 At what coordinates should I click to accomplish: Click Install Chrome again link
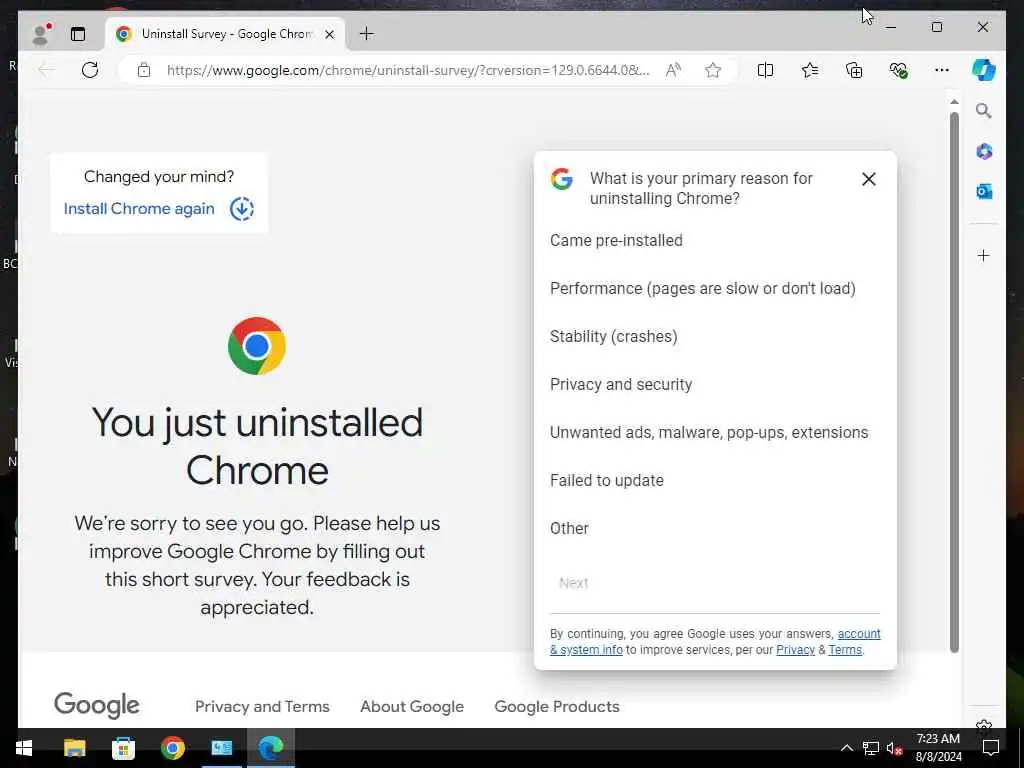[139, 208]
